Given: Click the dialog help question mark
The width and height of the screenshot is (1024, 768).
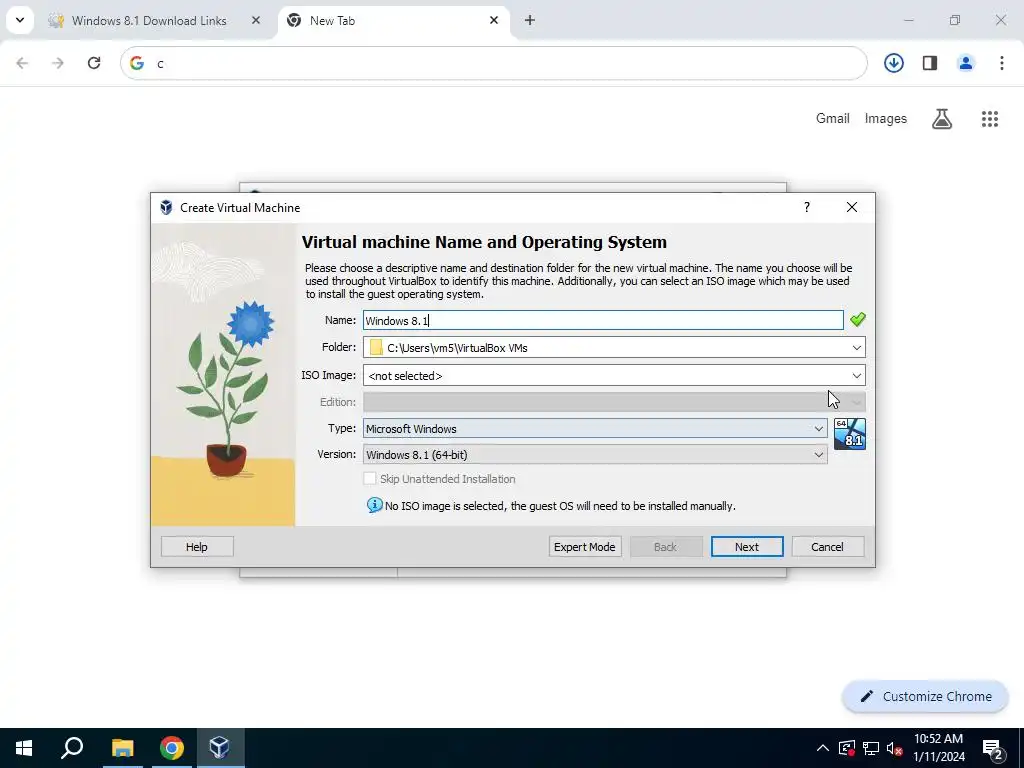Looking at the screenshot, I should [807, 207].
